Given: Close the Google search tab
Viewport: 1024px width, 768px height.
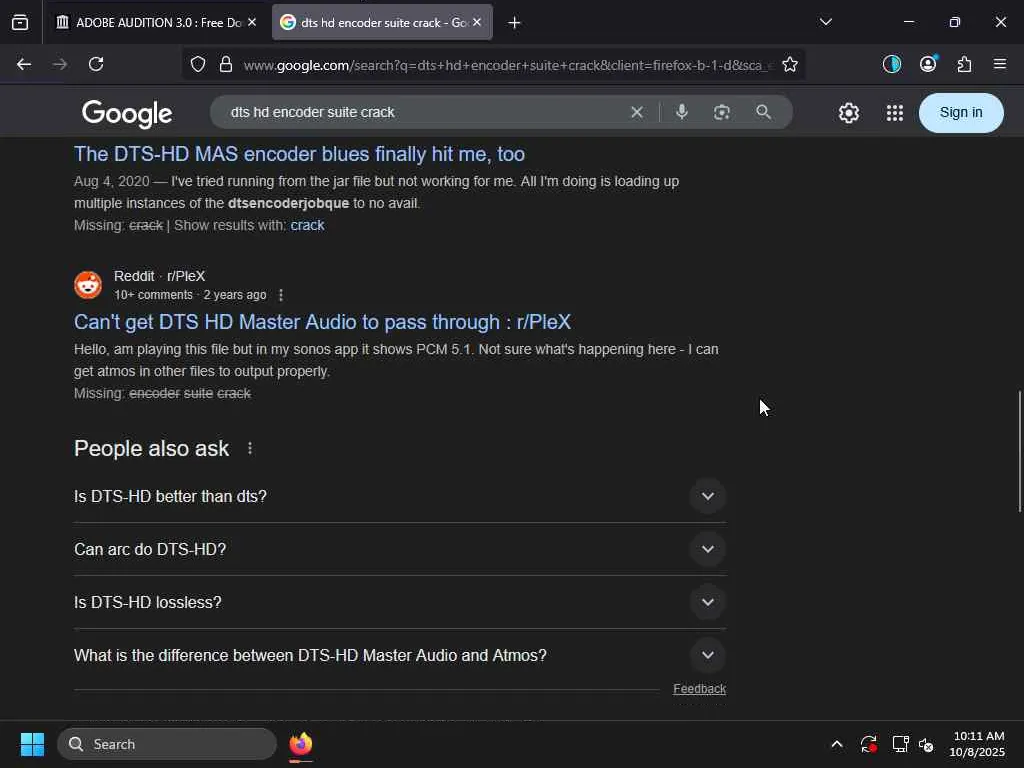Looking at the screenshot, I should 477,22.
